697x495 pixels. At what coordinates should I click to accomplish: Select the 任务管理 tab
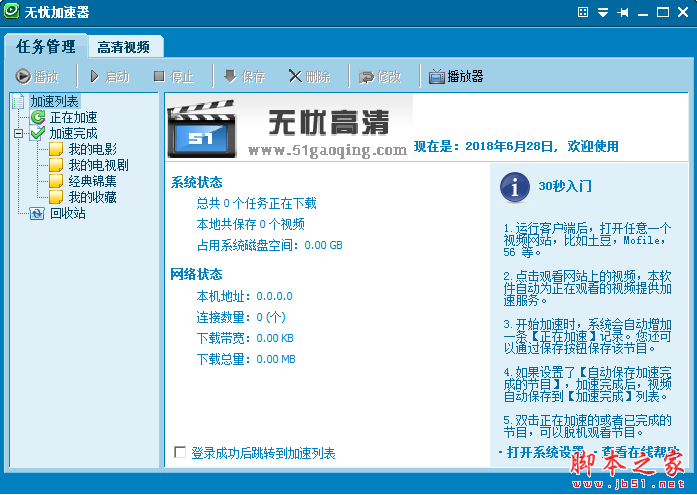point(46,47)
